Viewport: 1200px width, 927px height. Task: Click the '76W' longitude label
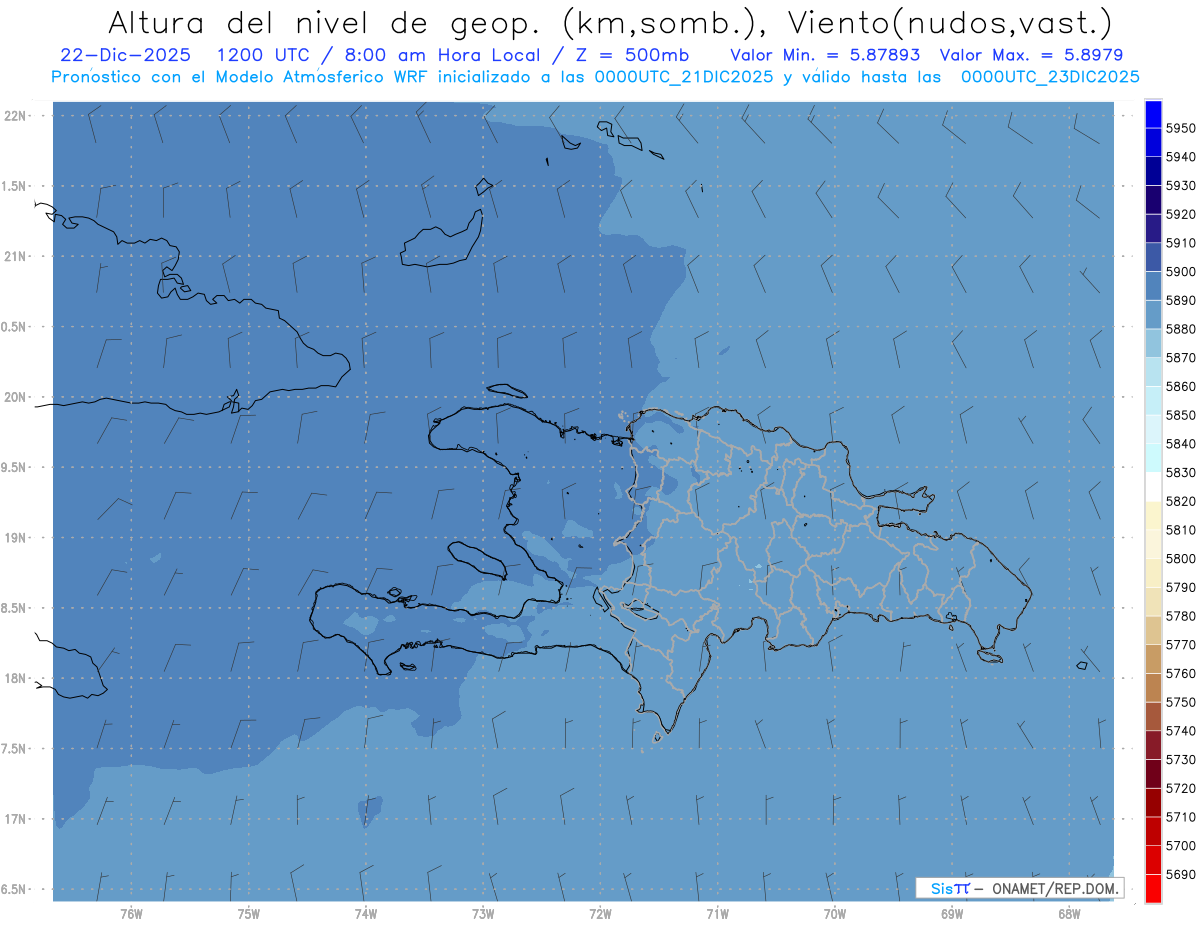click(131, 914)
